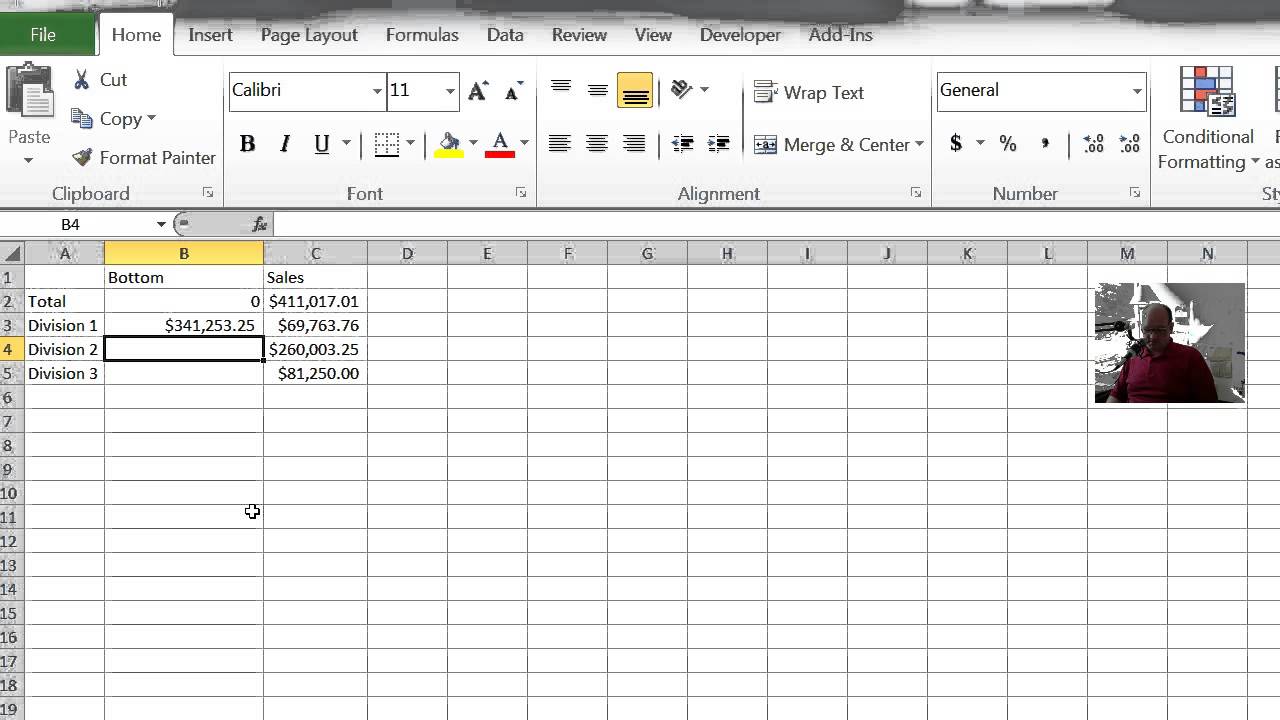
Task: Apply red Font Color to text
Action: pos(500,144)
